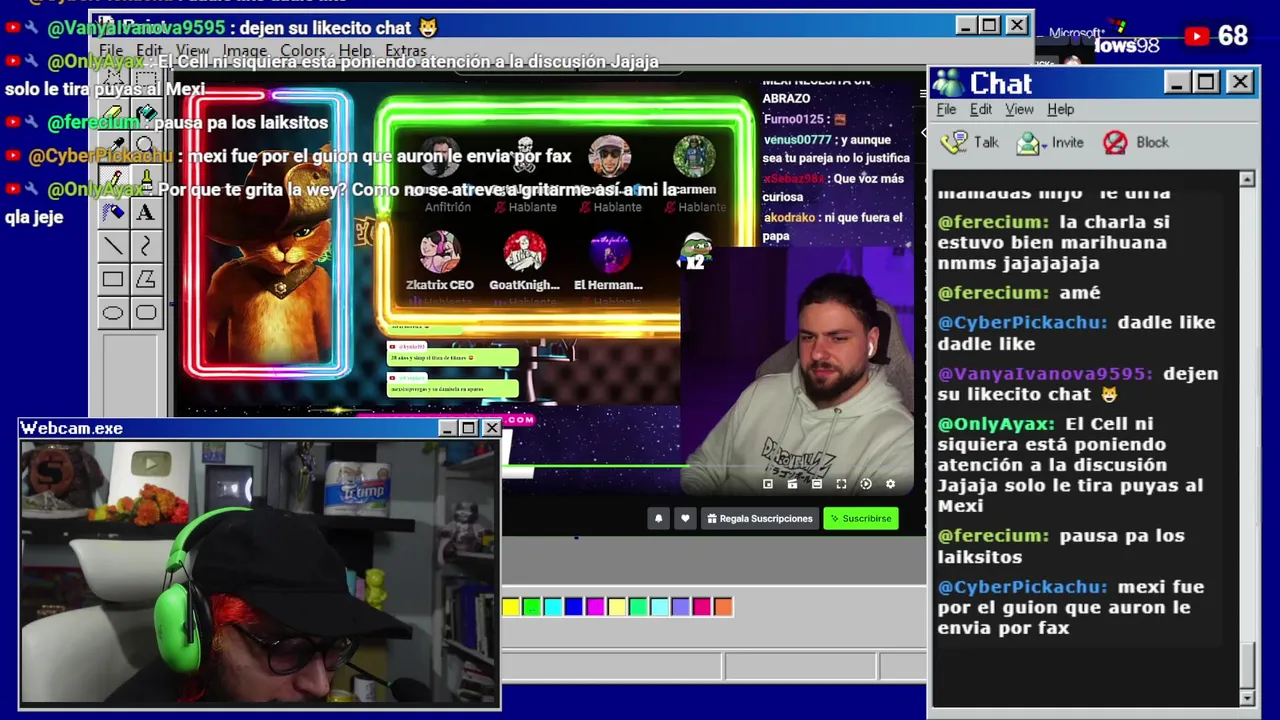Select the Rectangle shape tool
The image size is (1280, 720).
pos(113,279)
